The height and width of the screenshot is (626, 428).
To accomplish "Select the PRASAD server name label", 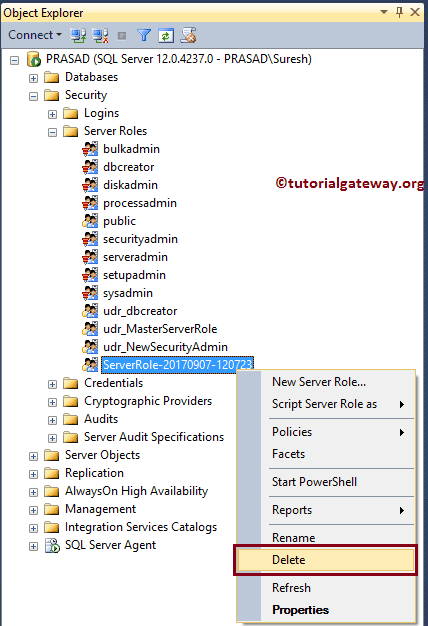I will (179, 59).
